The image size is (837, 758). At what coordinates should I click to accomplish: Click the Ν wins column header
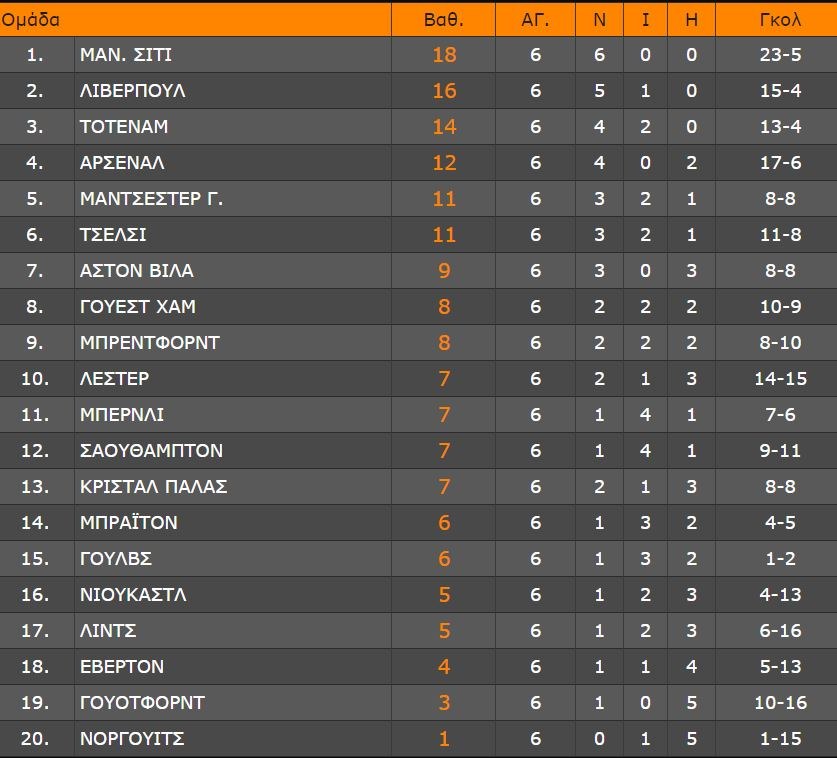(600, 19)
